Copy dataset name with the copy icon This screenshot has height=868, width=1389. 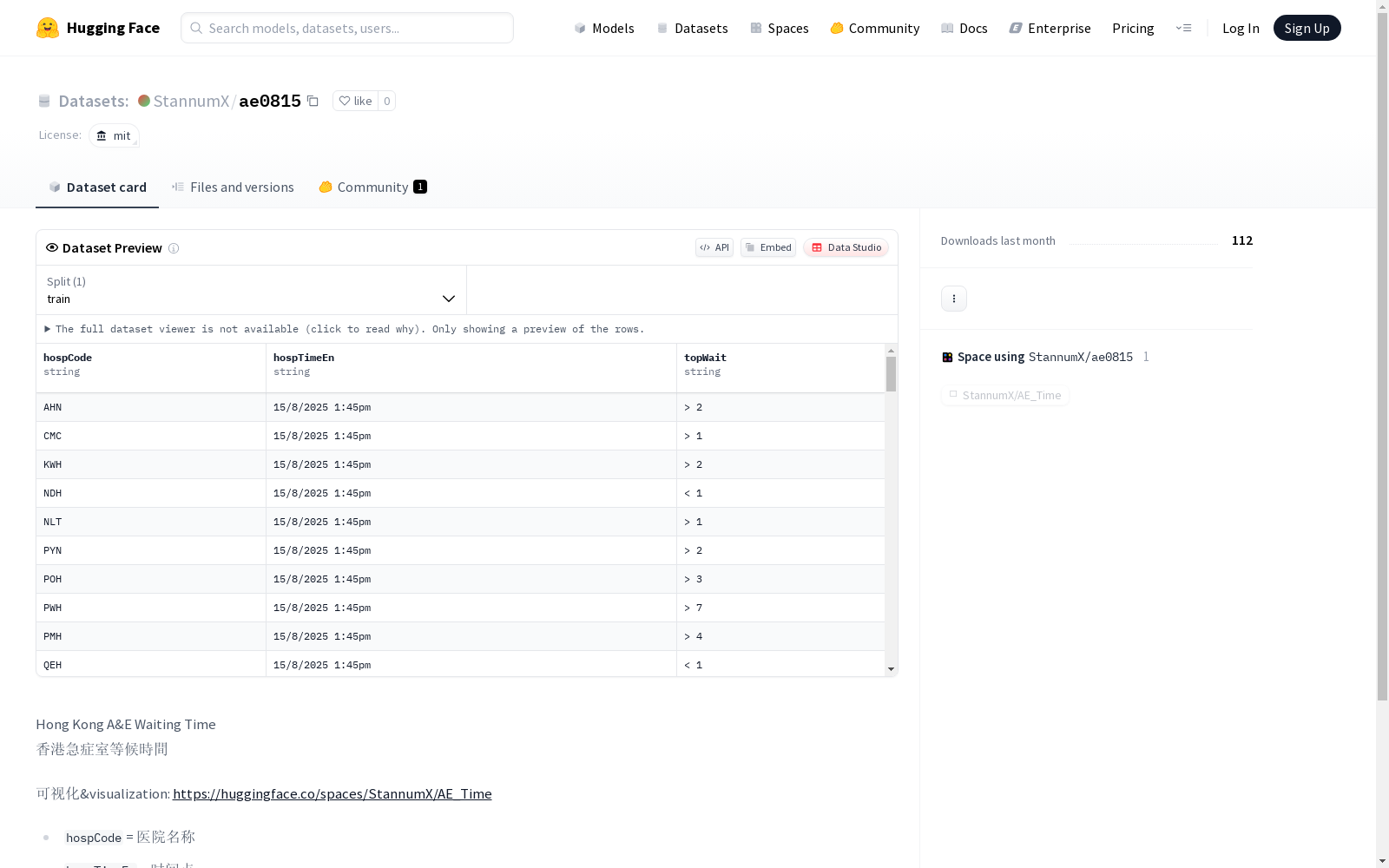(x=313, y=101)
